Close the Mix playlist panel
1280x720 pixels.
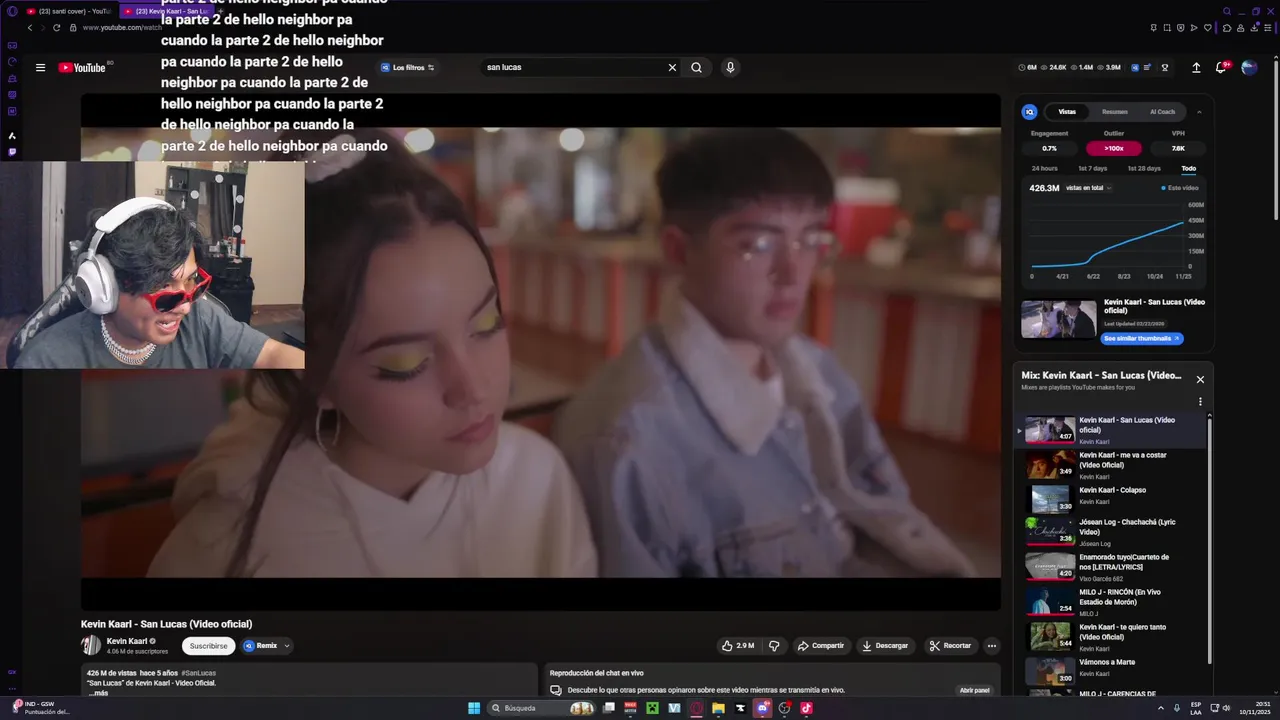(x=1200, y=379)
